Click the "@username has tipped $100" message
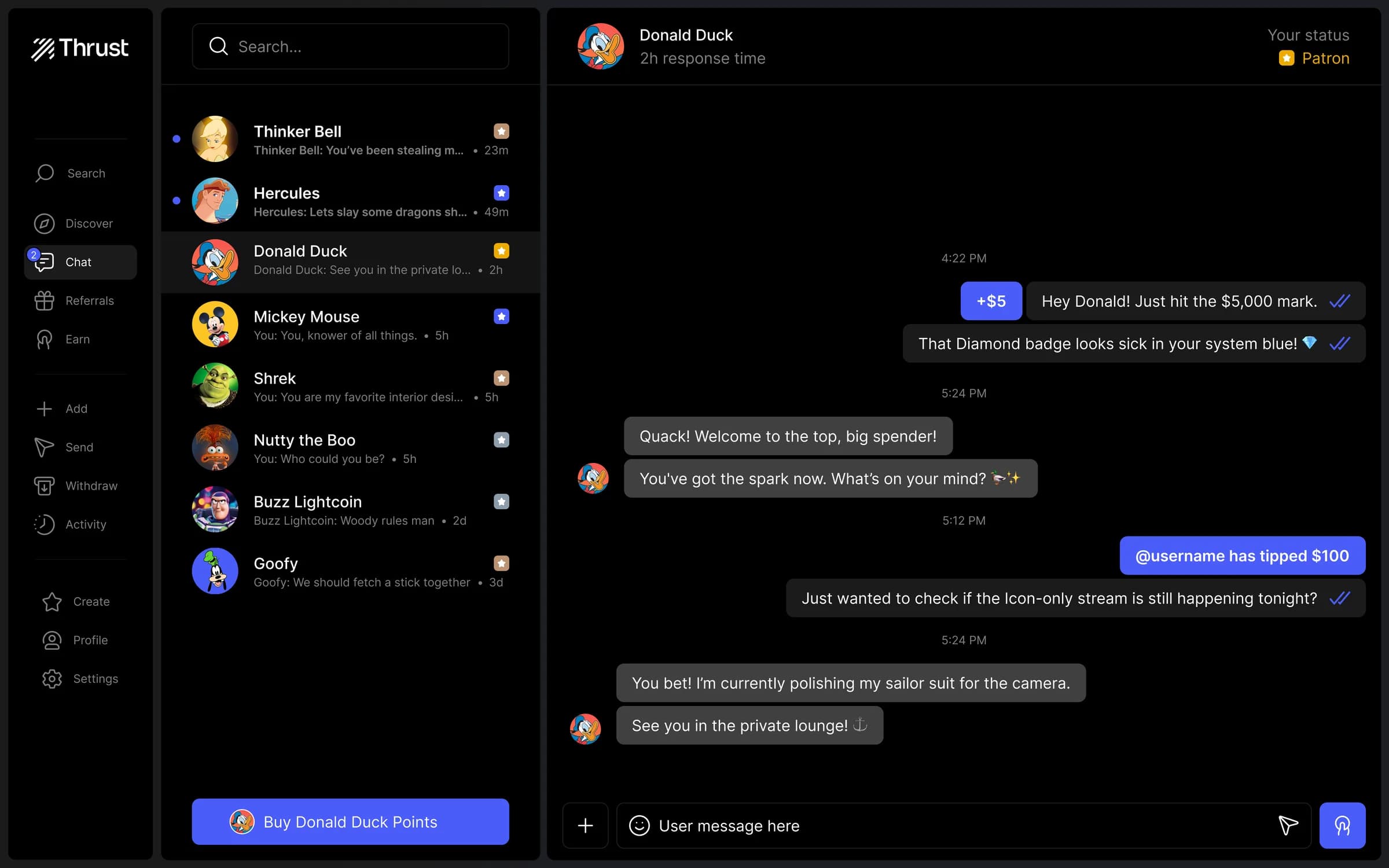 (x=1242, y=556)
